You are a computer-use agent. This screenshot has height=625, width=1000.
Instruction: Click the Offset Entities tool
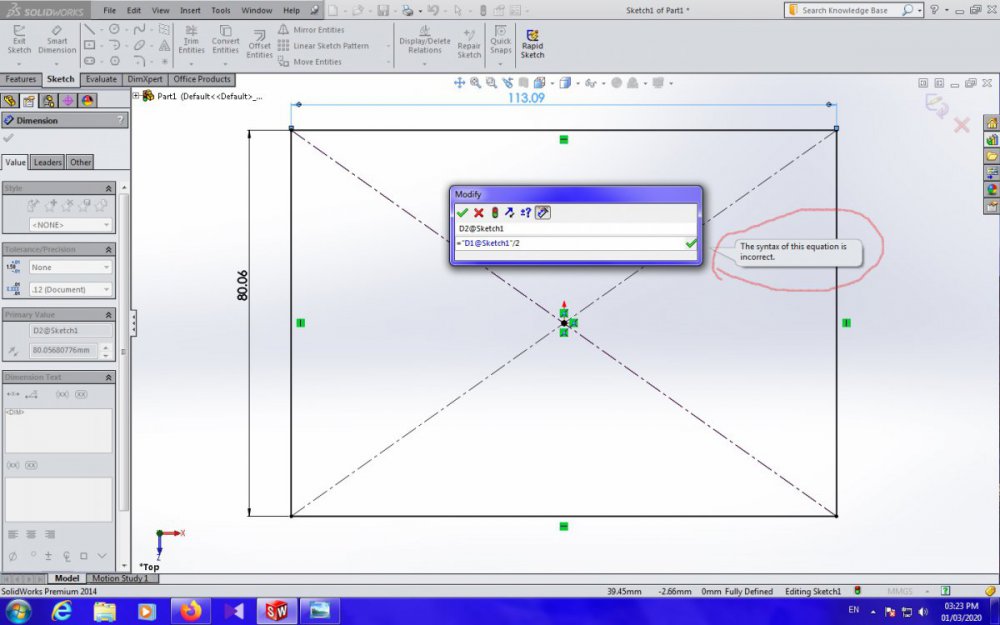pos(260,44)
